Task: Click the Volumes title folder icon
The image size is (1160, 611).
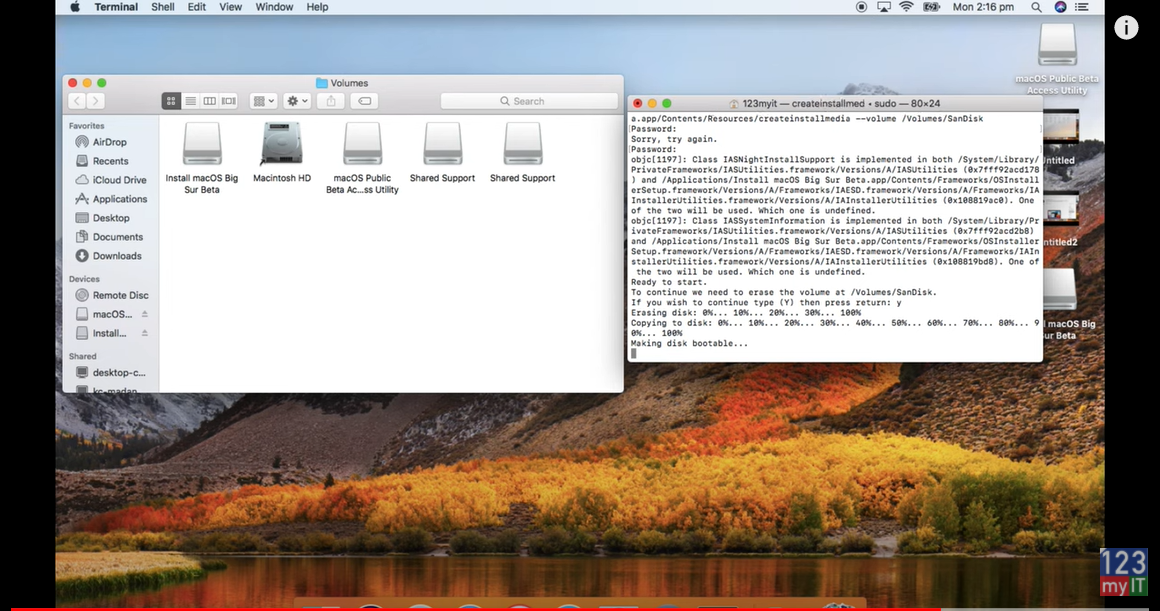Action: click(322, 83)
